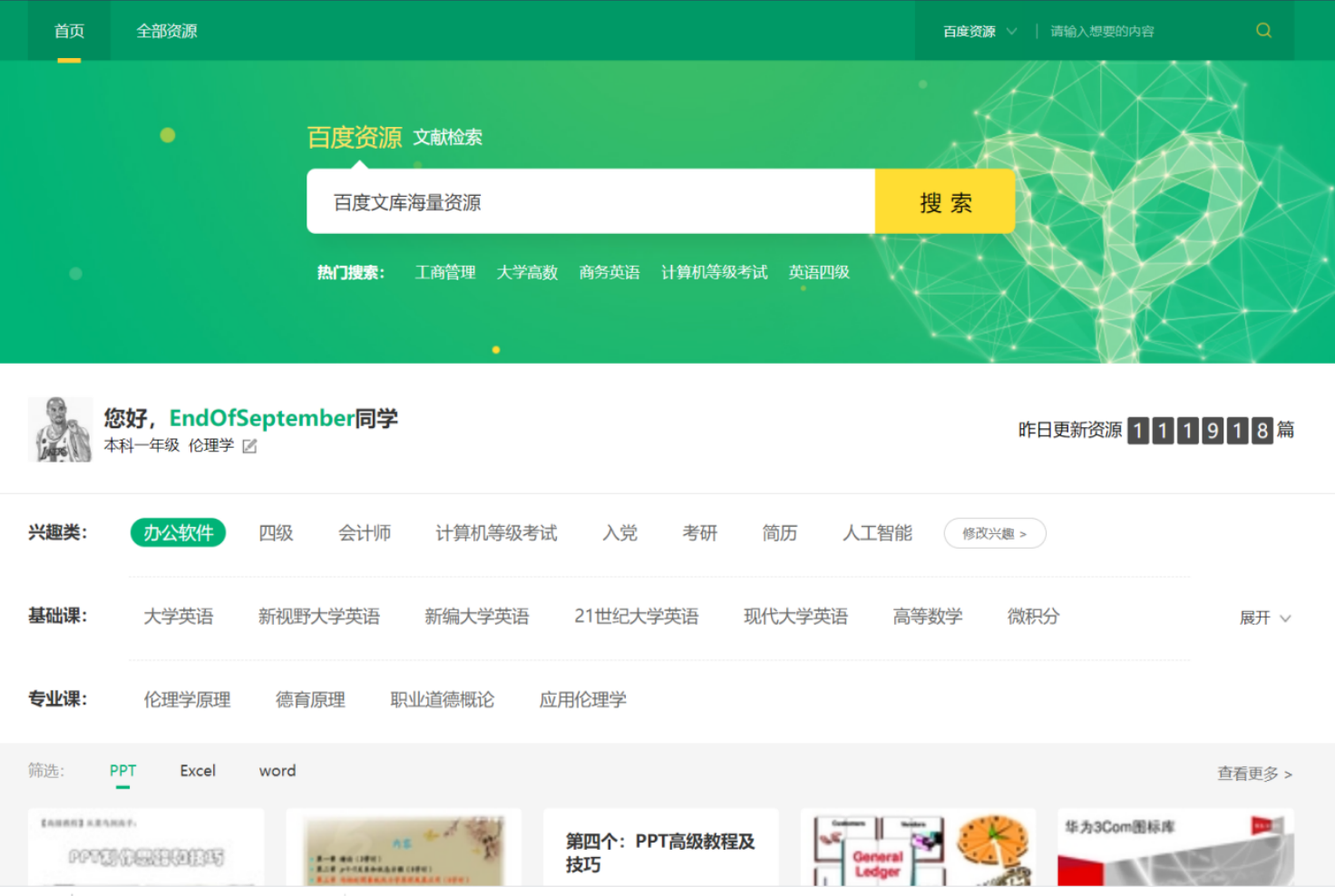Image resolution: width=1335 pixels, height=896 pixels.
Task: Click the search input field
Action: click(x=590, y=201)
